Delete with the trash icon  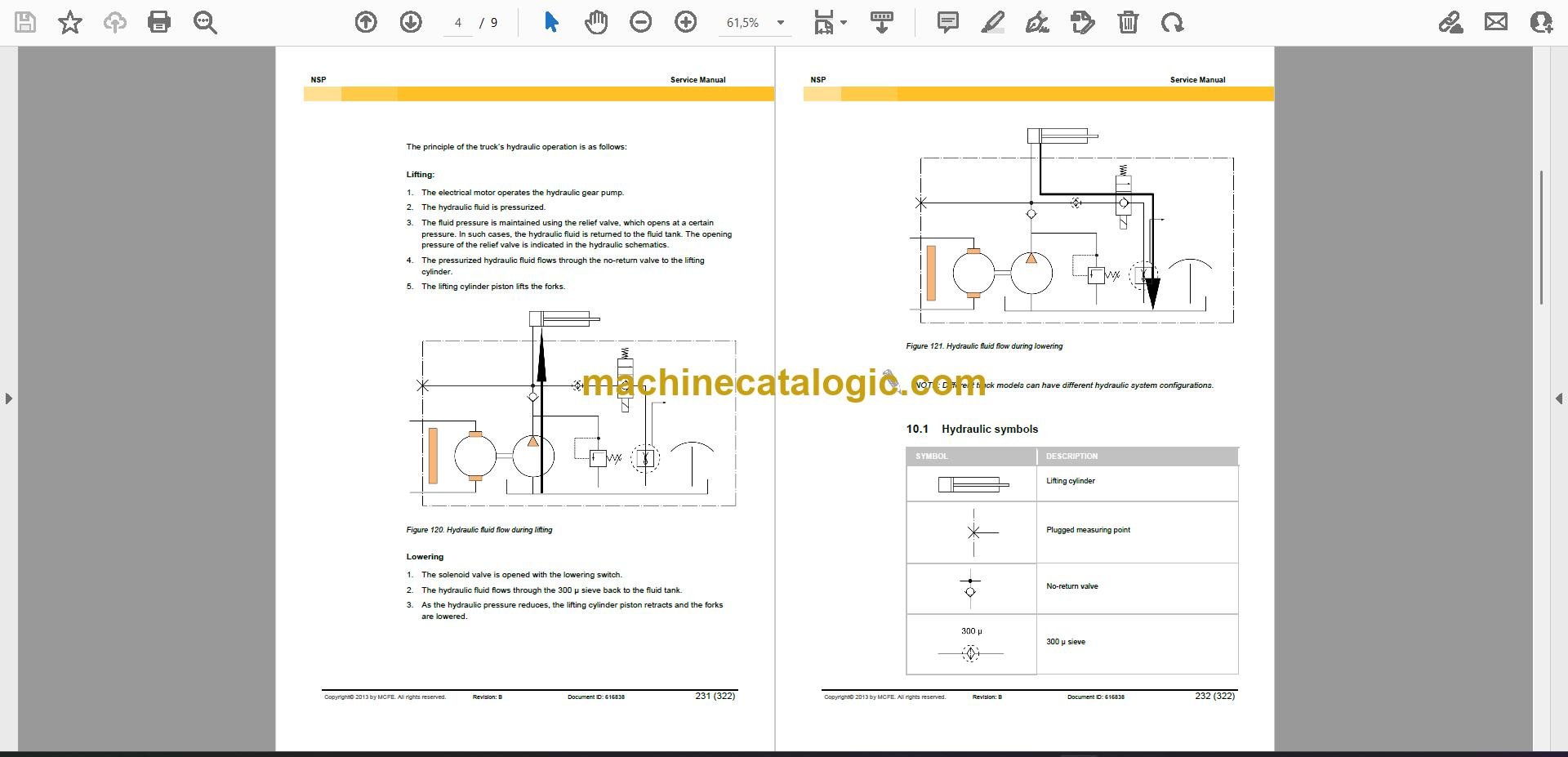point(1128,23)
